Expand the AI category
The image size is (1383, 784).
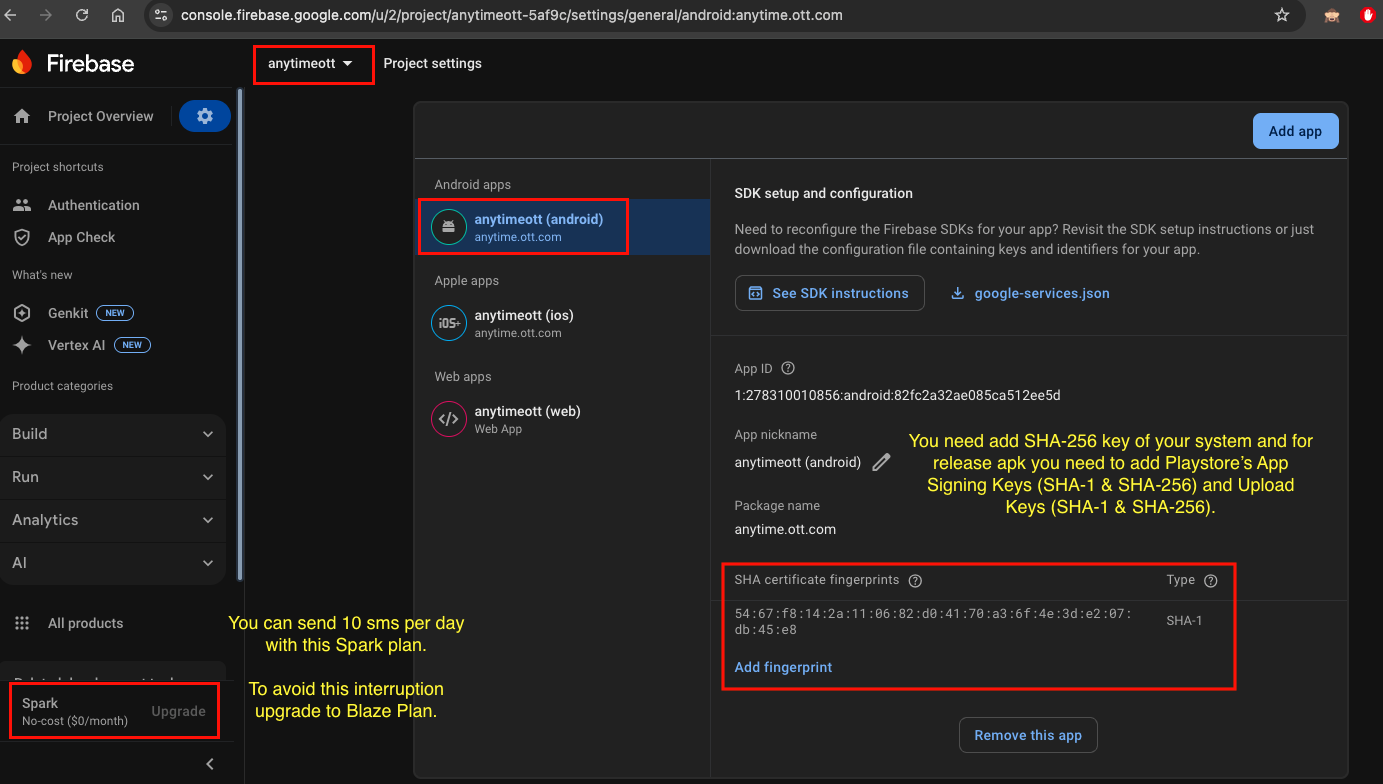[x=113, y=563]
